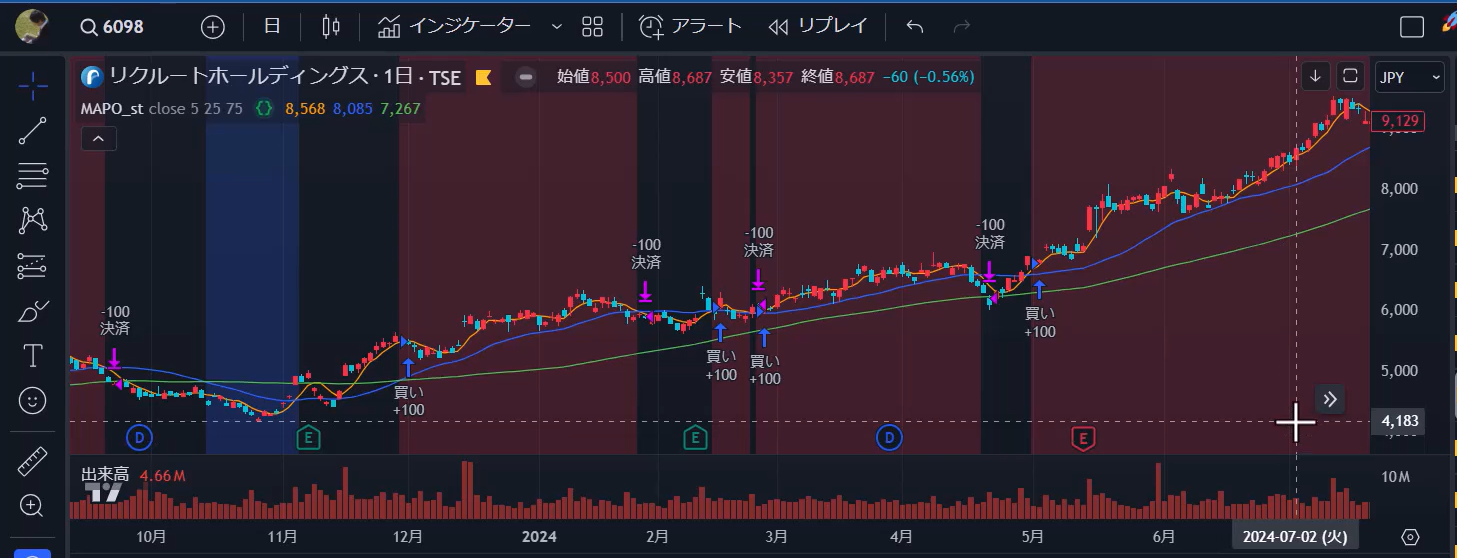Click the November green earnings E marker
The height and width of the screenshot is (558, 1457).
tap(309, 437)
